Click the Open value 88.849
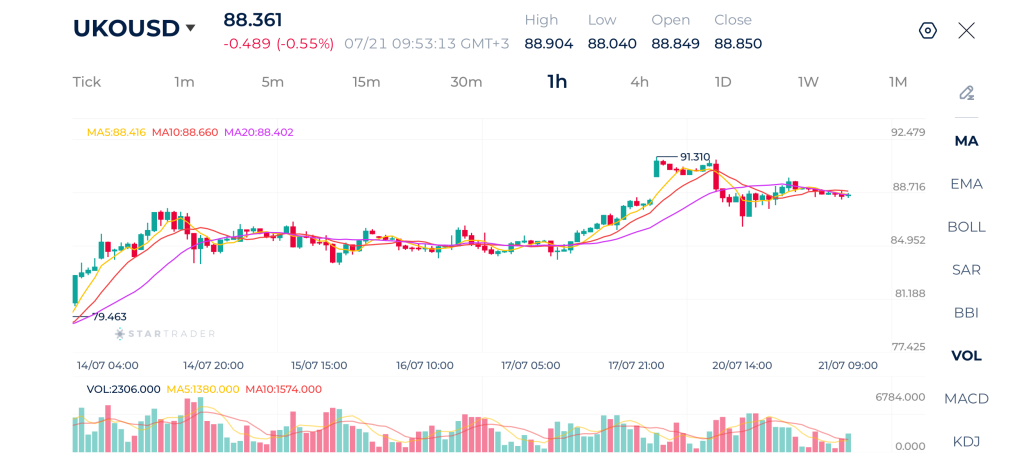This screenshot has height=471, width=1024. point(675,44)
